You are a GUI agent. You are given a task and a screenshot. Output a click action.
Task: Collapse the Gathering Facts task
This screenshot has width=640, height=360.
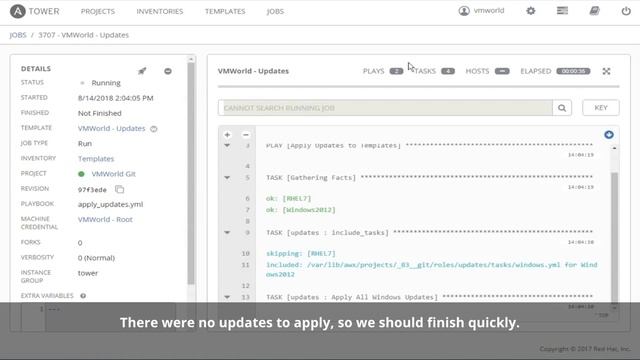(227, 178)
